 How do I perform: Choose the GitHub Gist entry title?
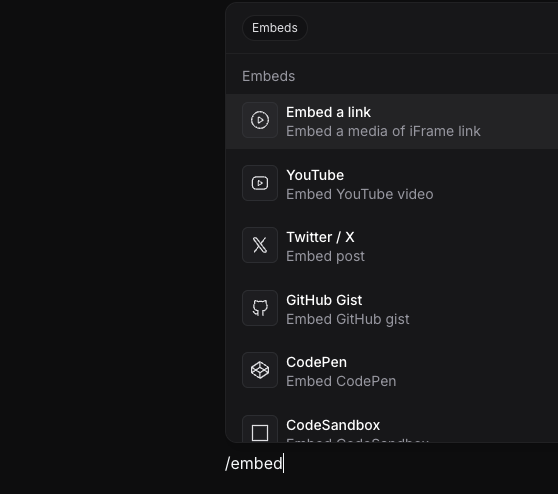coord(324,300)
